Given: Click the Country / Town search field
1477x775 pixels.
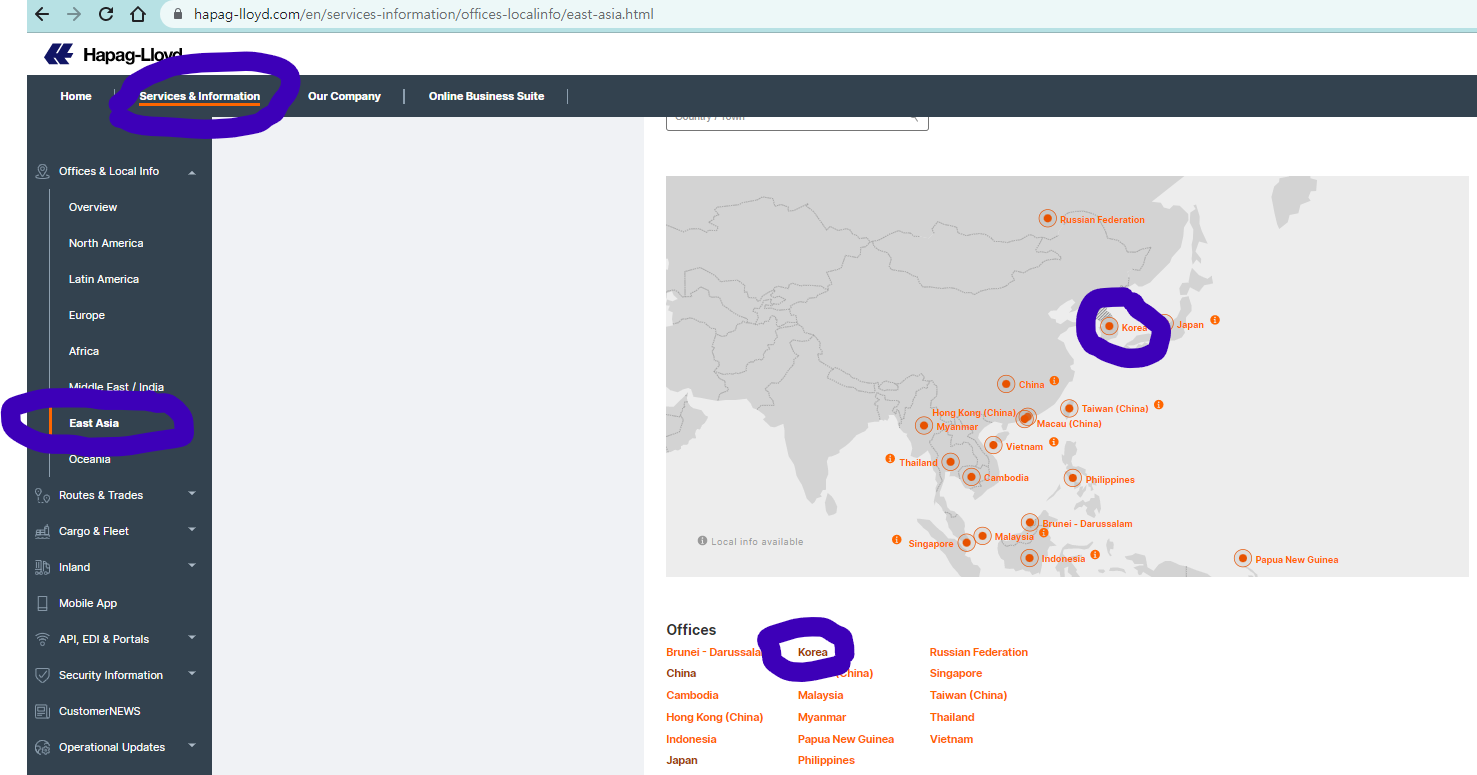Looking at the screenshot, I should pos(797,120).
